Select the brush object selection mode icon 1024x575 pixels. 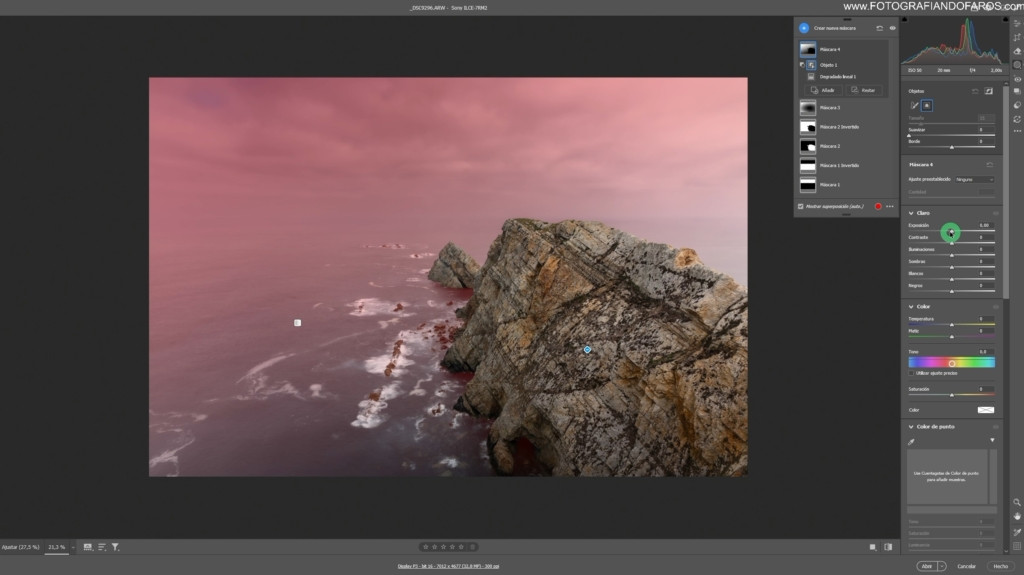tap(914, 105)
